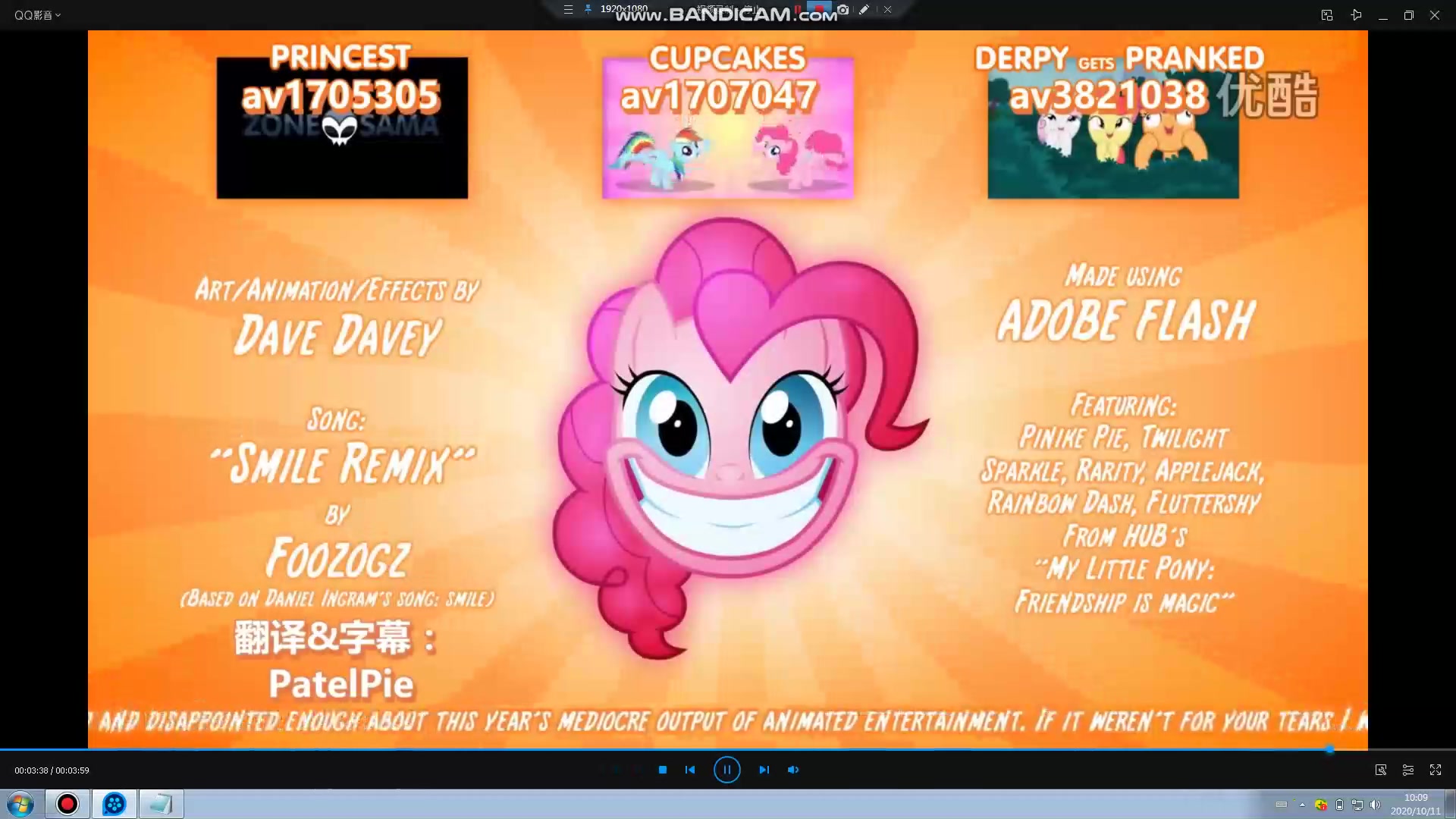
Task: Open the Windows Start menu
Action: click(20, 804)
